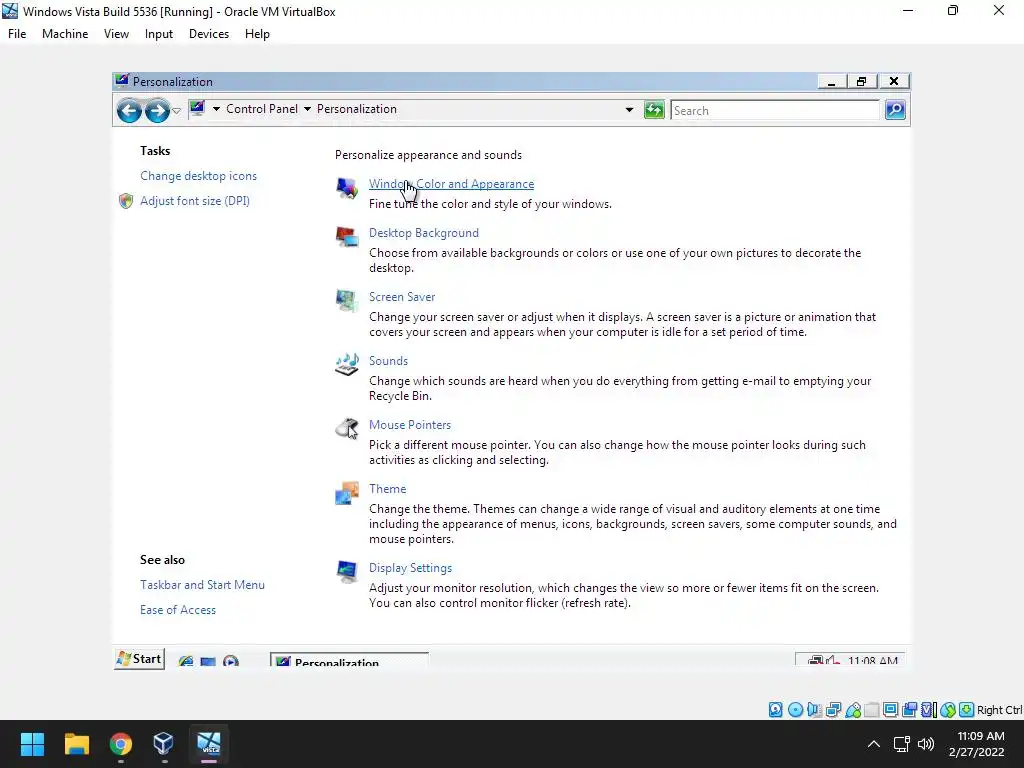Open Adjust font size (DPI) task
Screen dimensions: 1024x768
click(195, 200)
